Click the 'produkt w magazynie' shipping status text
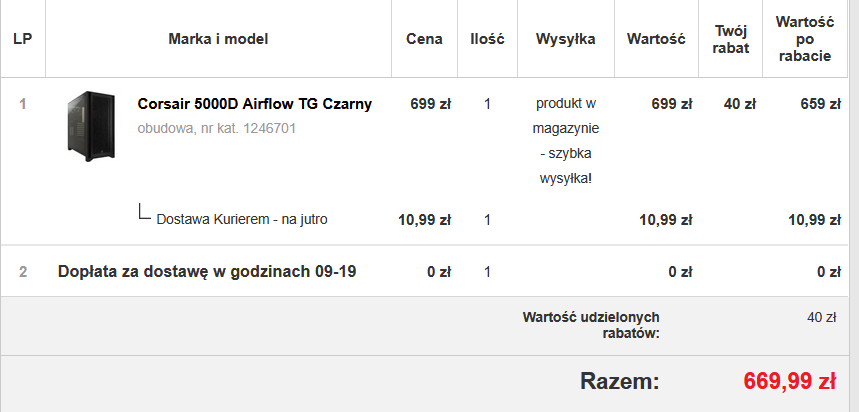Image resolution: width=859 pixels, height=412 pixels. 566,116
